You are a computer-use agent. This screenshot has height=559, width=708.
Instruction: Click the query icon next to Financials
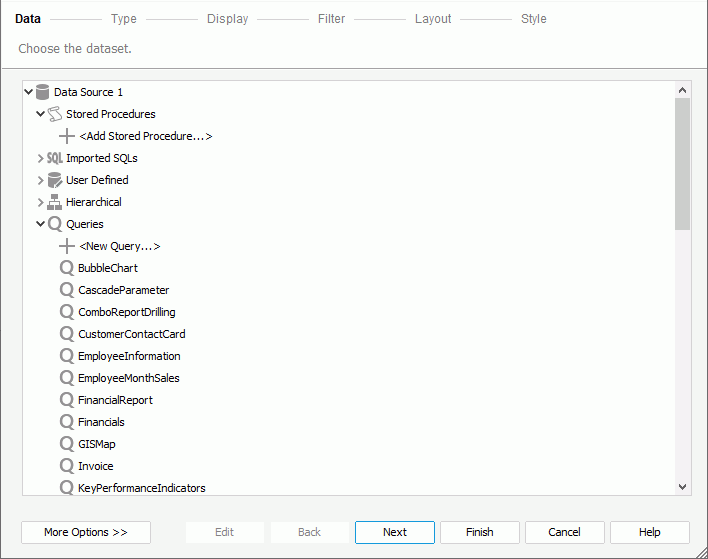click(x=67, y=422)
